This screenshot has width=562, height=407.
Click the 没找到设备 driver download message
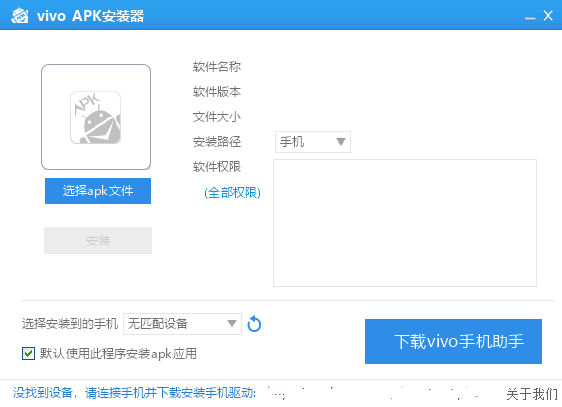click(x=134, y=393)
